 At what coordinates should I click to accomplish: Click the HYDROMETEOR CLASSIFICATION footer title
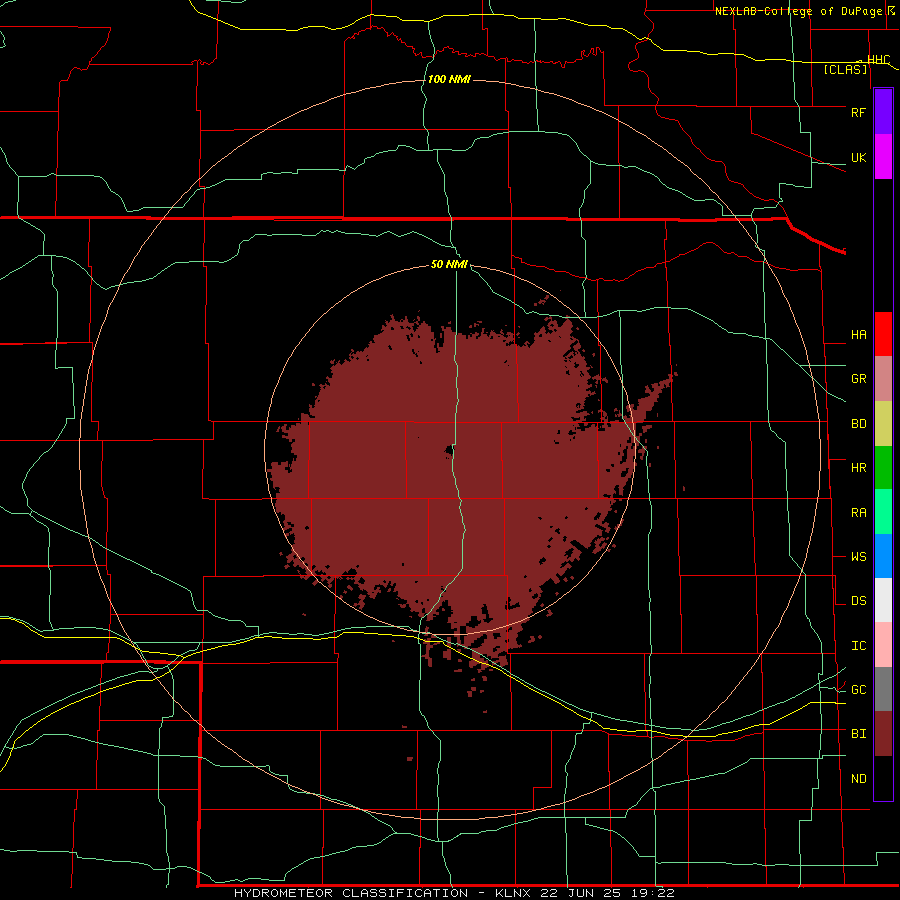coord(351,893)
